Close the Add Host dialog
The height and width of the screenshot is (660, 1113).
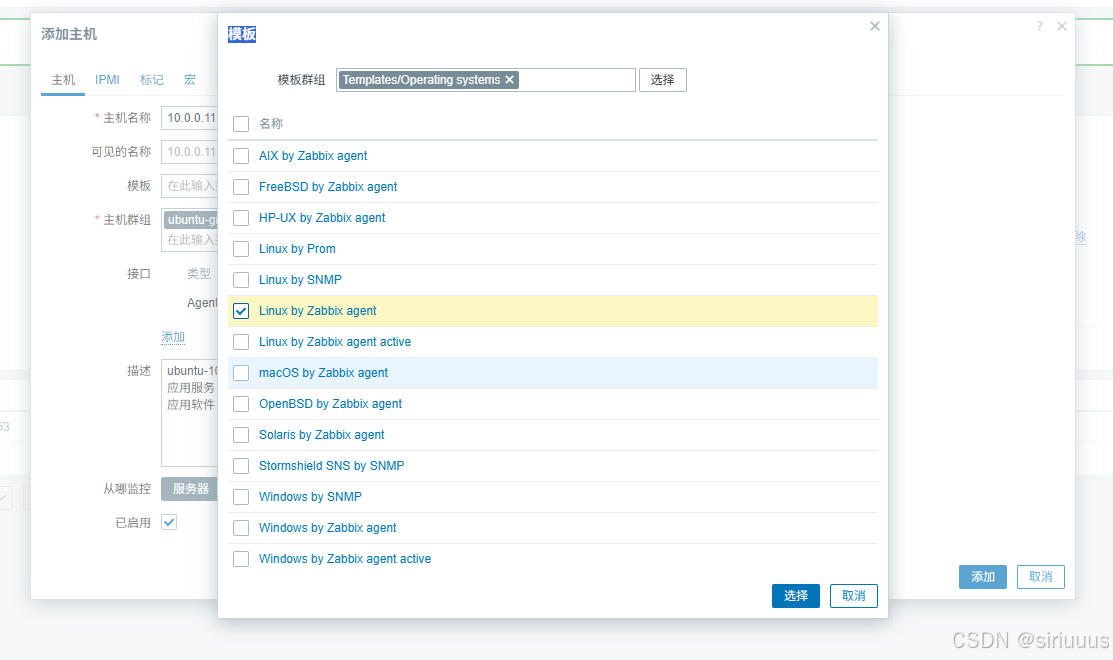coord(1062,26)
